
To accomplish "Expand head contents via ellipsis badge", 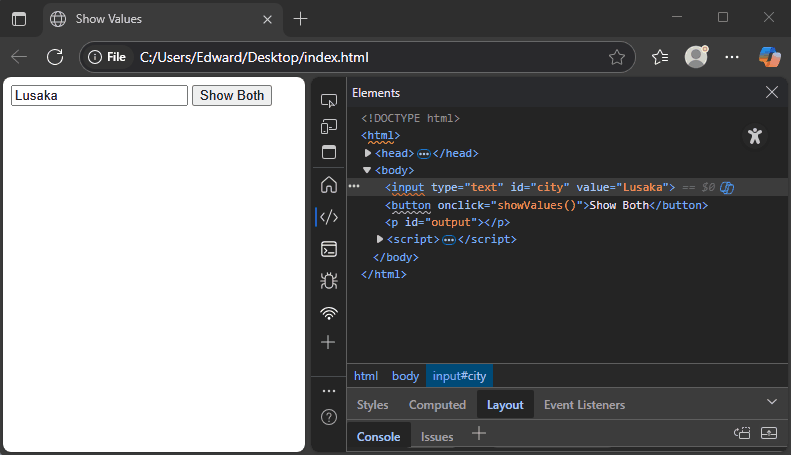I will [x=424, y=154].
